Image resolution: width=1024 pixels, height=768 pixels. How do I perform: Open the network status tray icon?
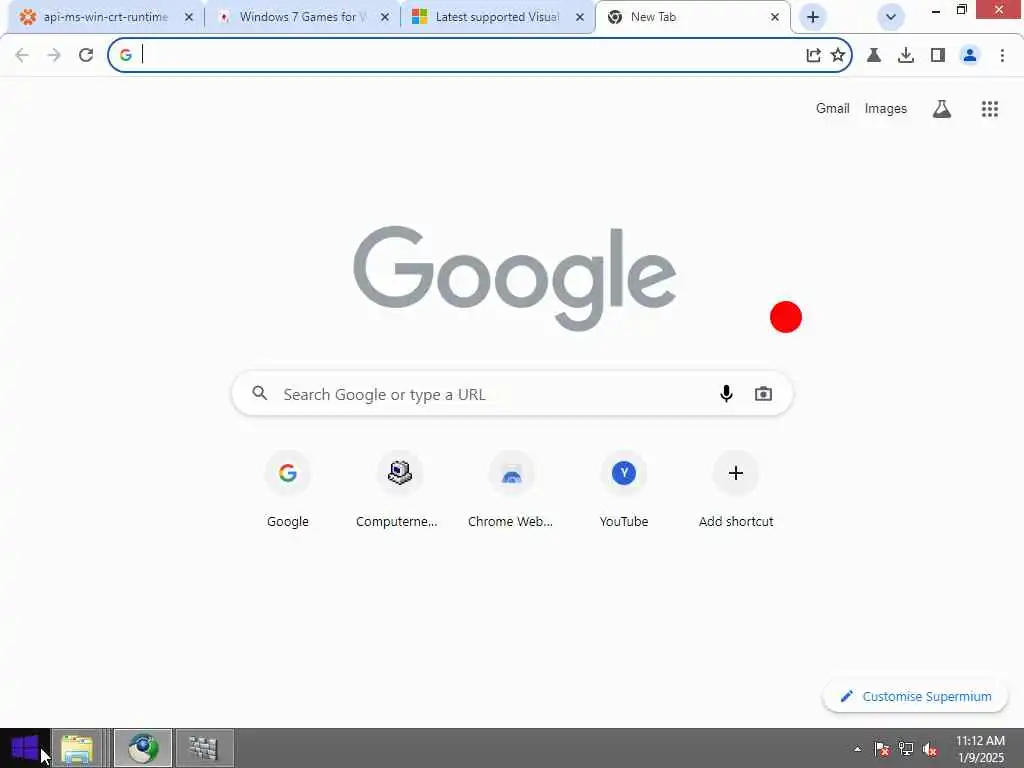tap(906, 749)
